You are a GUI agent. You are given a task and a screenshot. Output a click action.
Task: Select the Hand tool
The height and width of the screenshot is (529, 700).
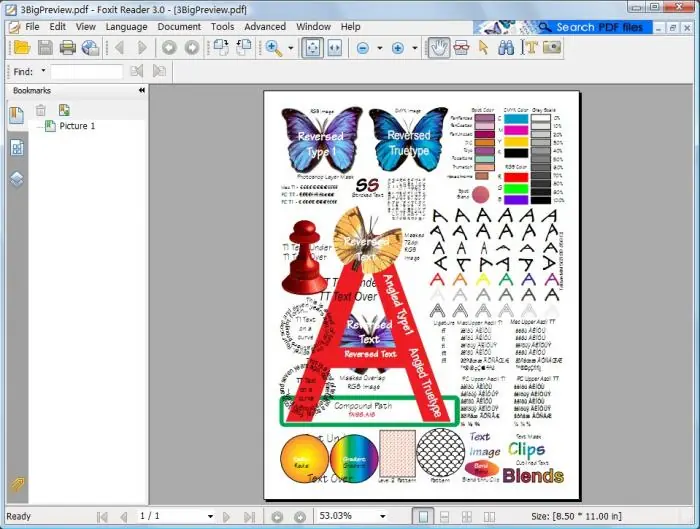point(438,47)
